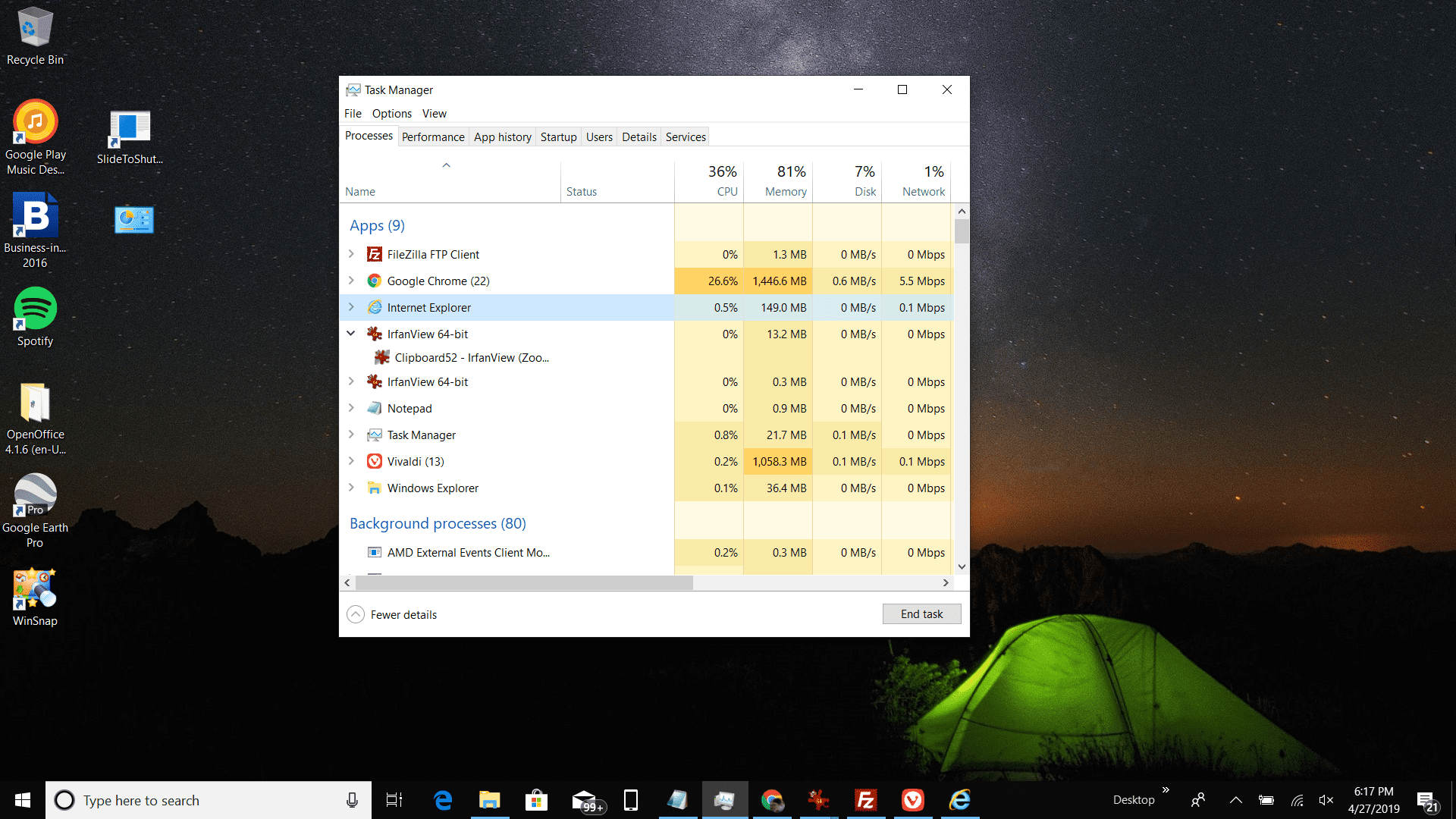Viewport: 1456px width, 819px height.
Task: Open the Options menu in Task Manager
Action: 391,113
